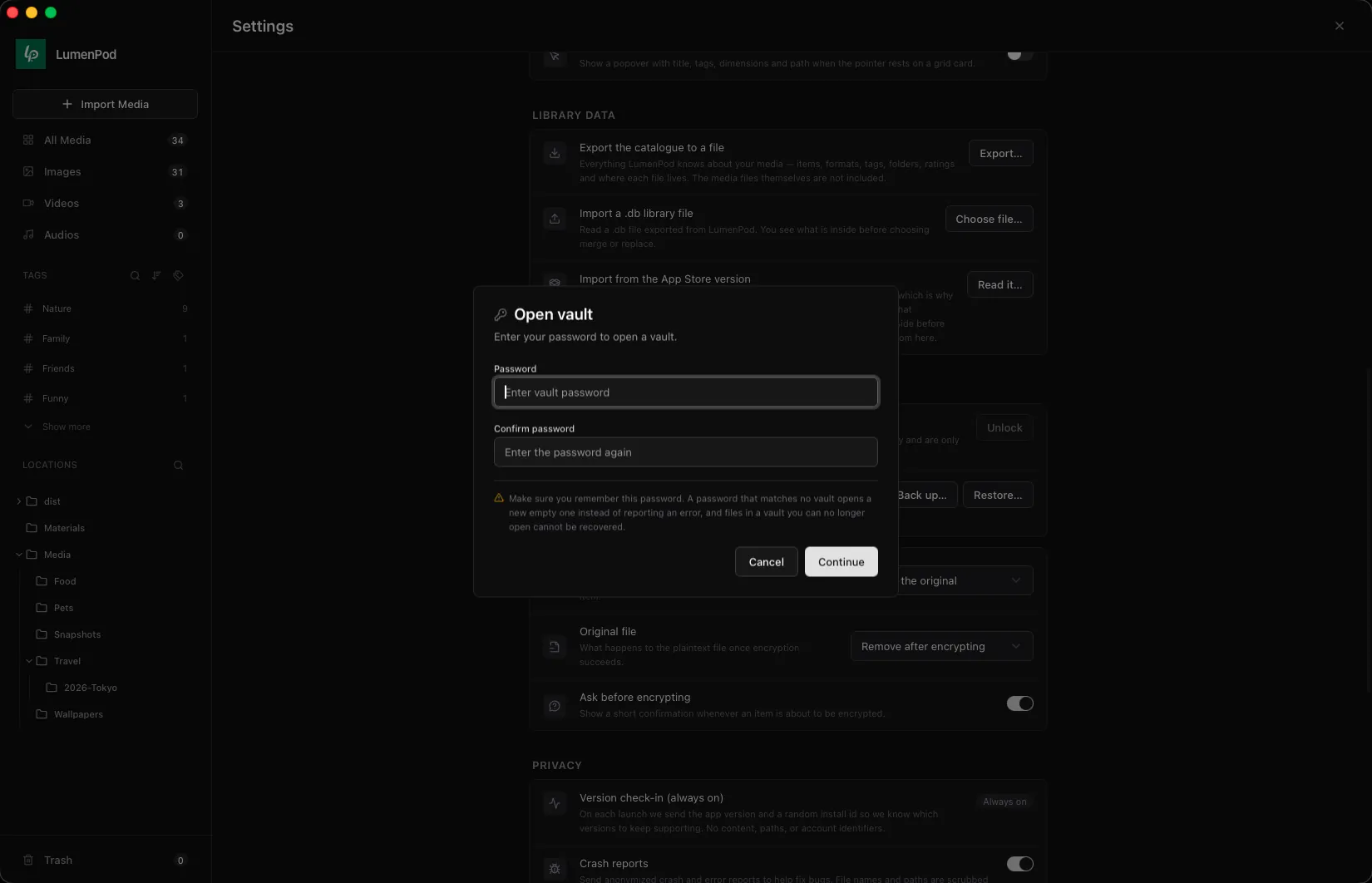Click the Videos camera icon

(28, 203)
